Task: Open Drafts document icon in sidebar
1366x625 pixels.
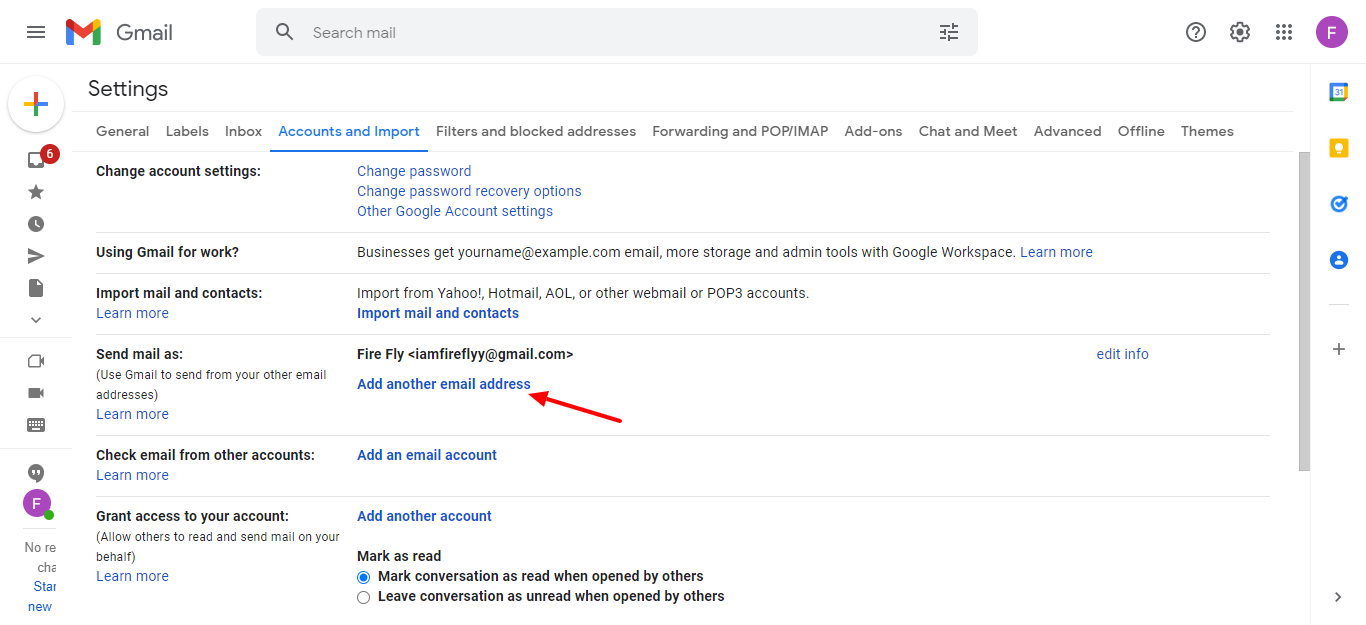Action: click(36, 288)
